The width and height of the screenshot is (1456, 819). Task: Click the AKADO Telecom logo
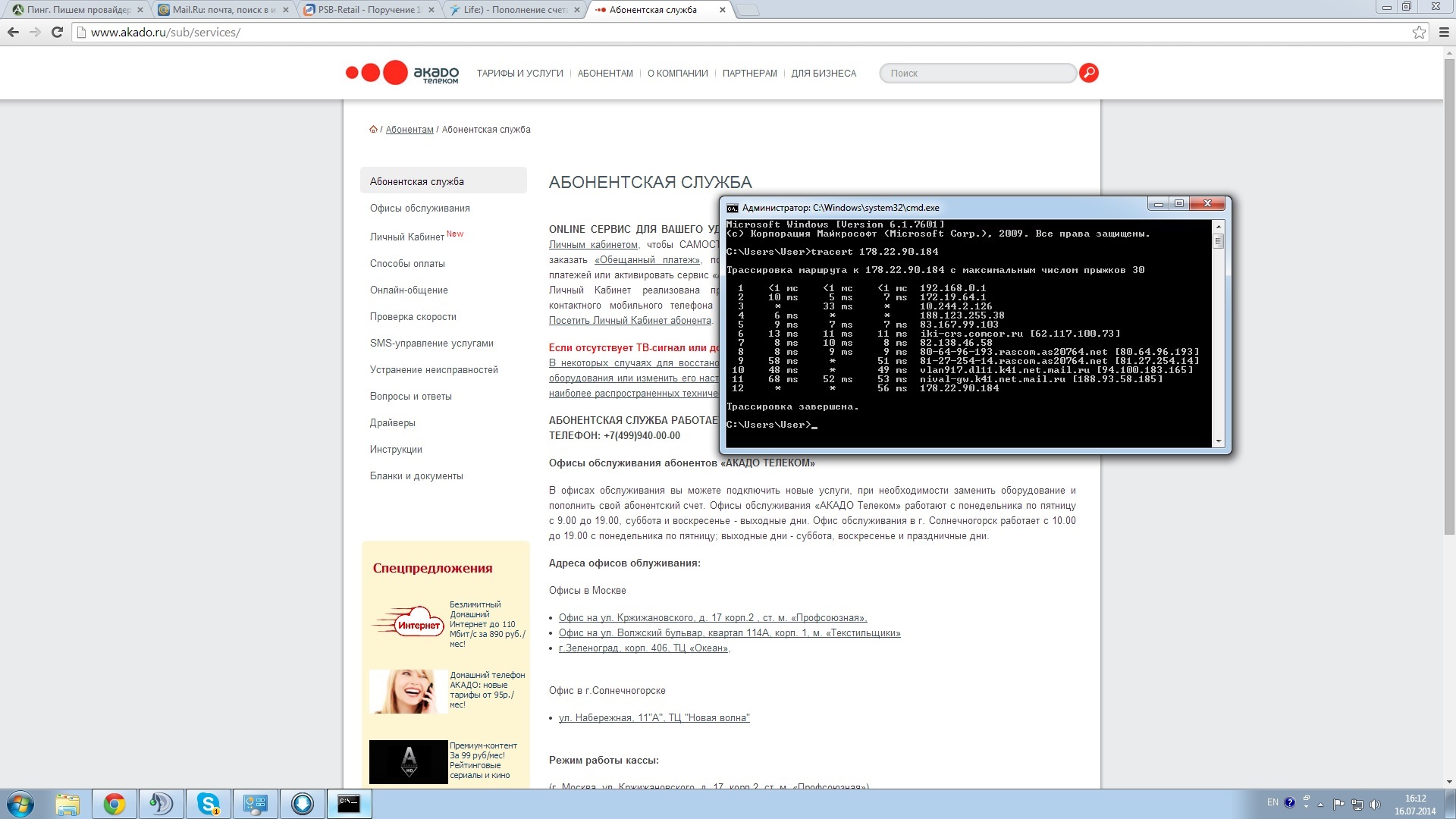[x=403, y=73]
